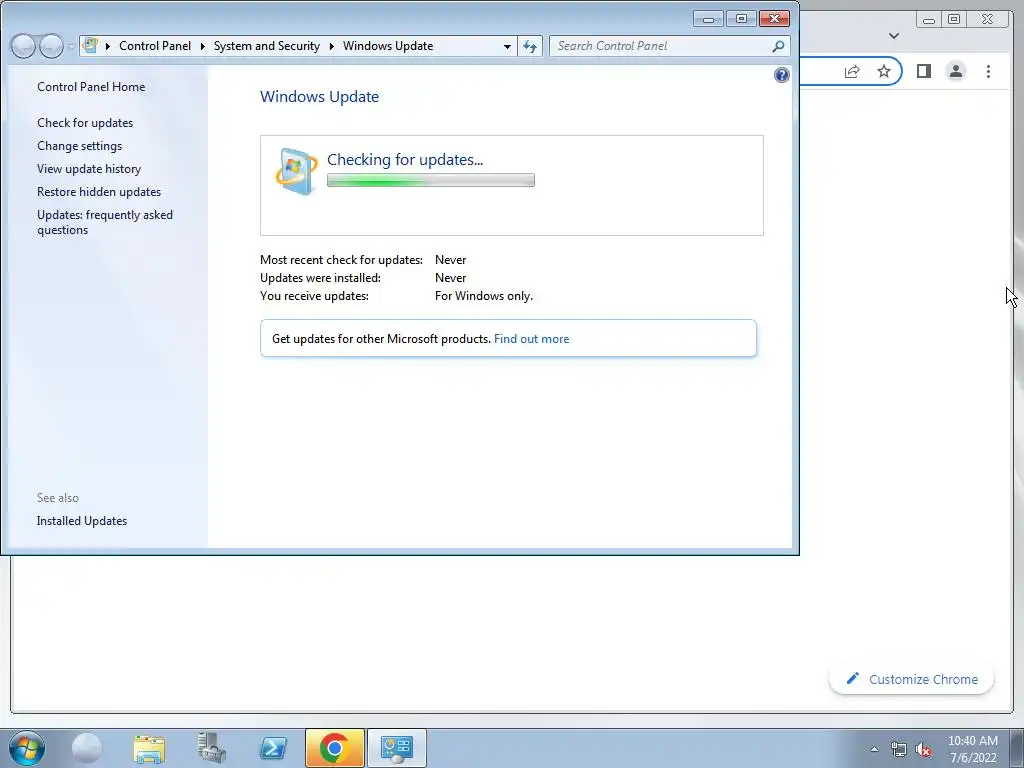Screen dimensions: 1024x768
Task: Expand the arrow before Control Panel breadcrumb
Action: 108,46
